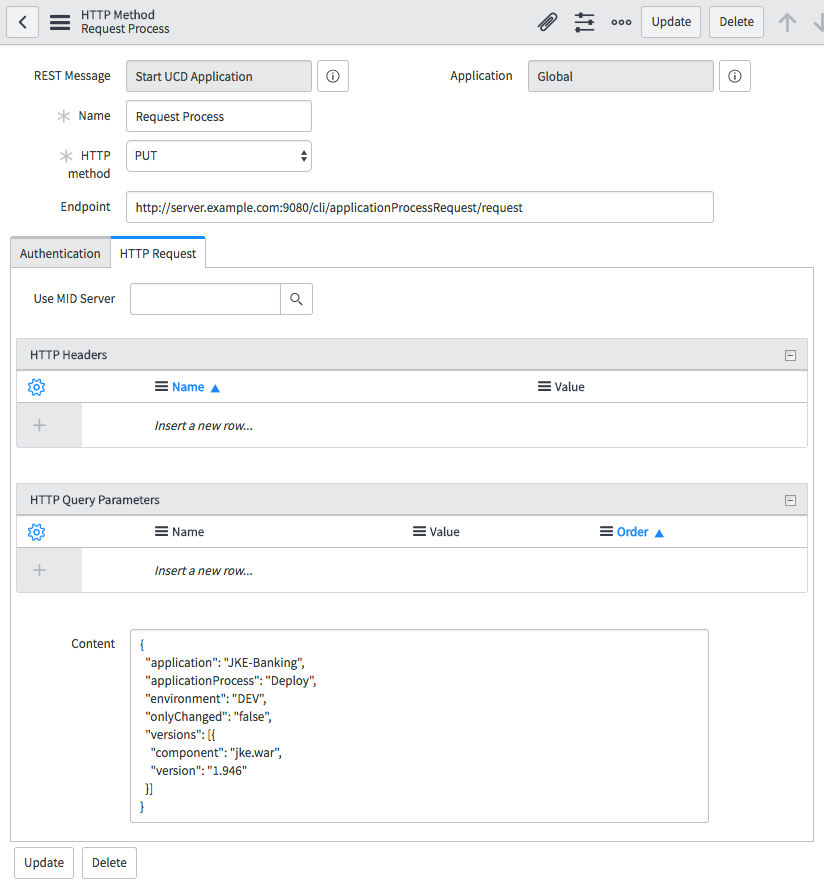Click the paperclip attachments icon
This screenshot has height=886, width=824.
tap(547, 22)
